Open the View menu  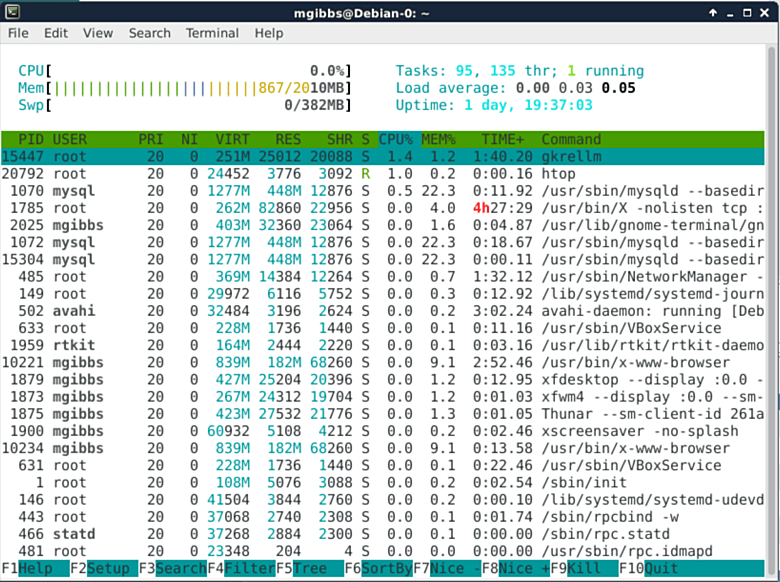tap(98, 33)
